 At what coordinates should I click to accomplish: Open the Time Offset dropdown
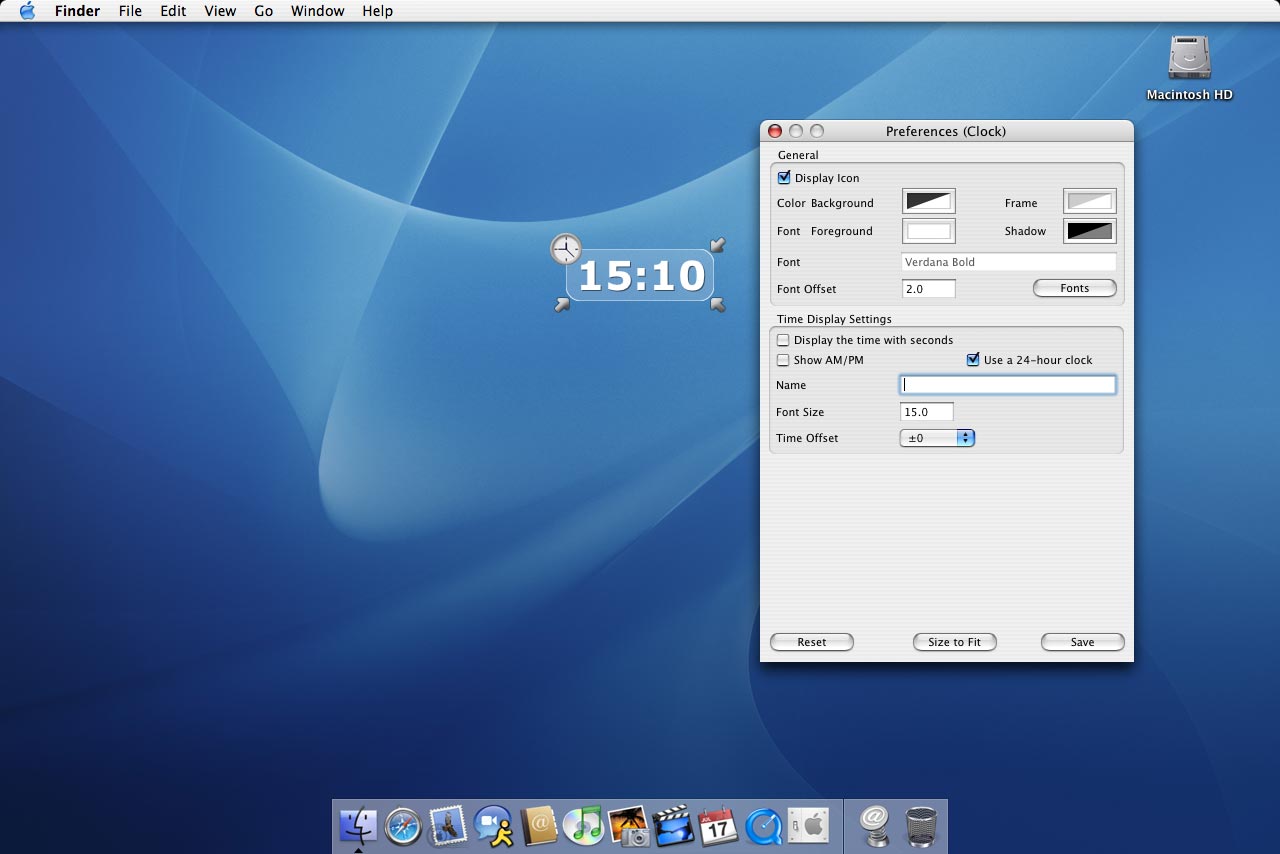click(937, 438)
